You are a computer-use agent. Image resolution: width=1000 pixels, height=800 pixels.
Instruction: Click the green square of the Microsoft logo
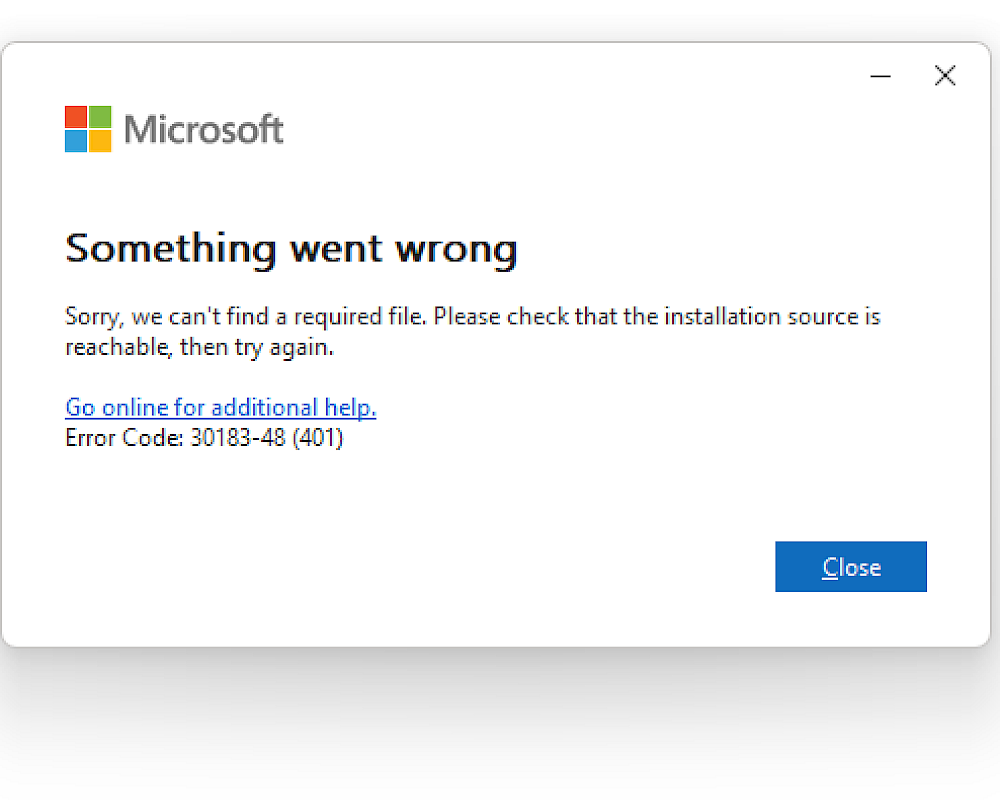pyautogui.click(x=100, y=117)
